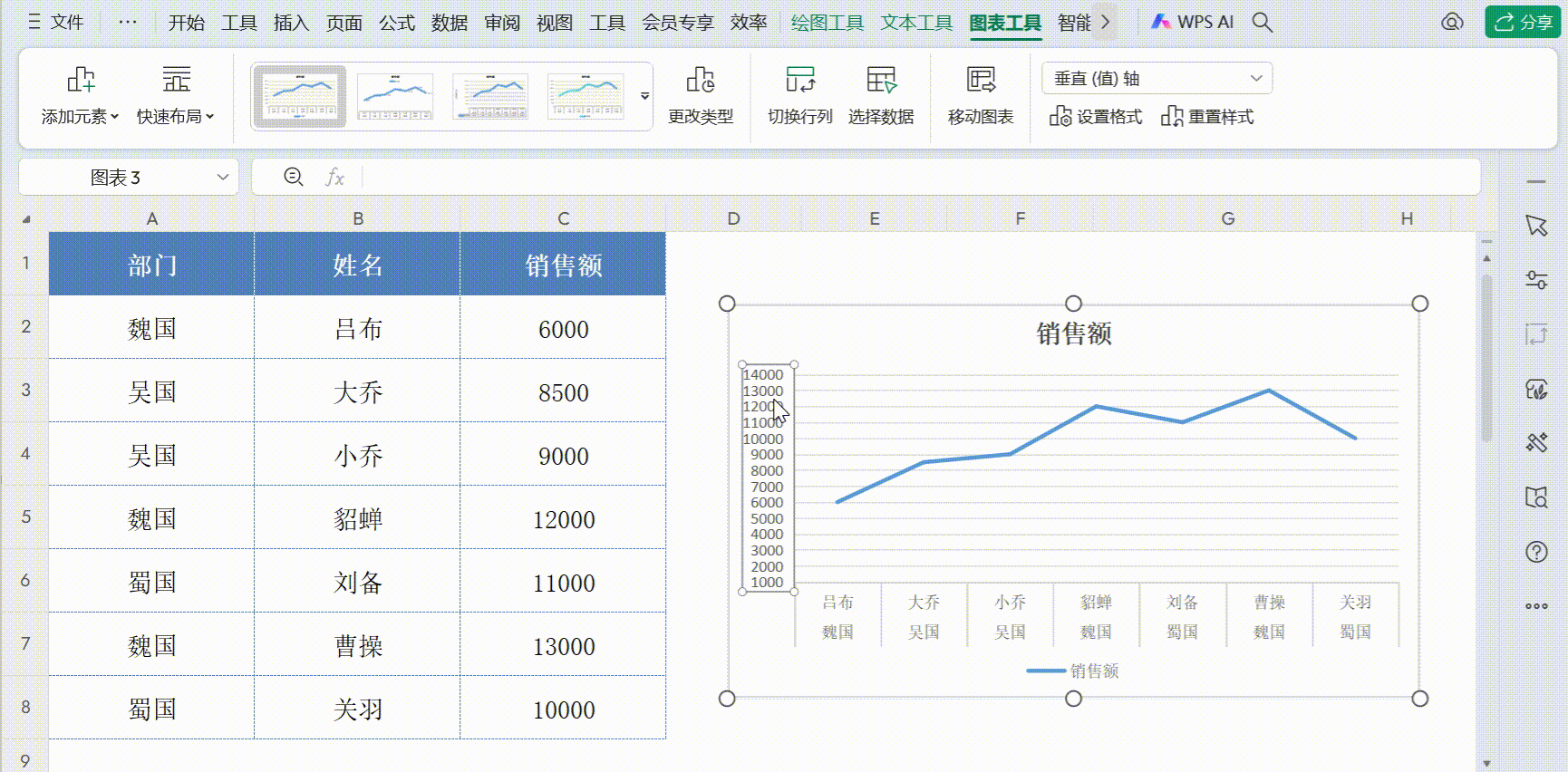Click the sidebar crop frame icon
Image resolution: width=1568 pixels, height=772 pixels.
[1536, 334]
